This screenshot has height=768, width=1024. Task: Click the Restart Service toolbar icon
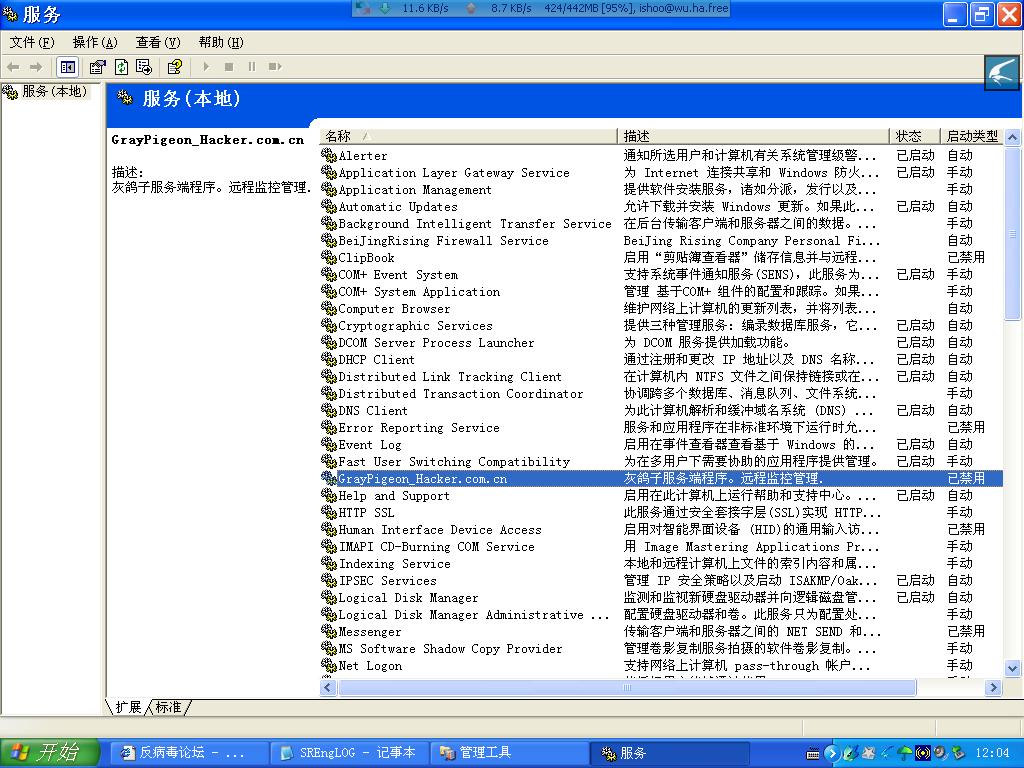click(x=275, y=67)
